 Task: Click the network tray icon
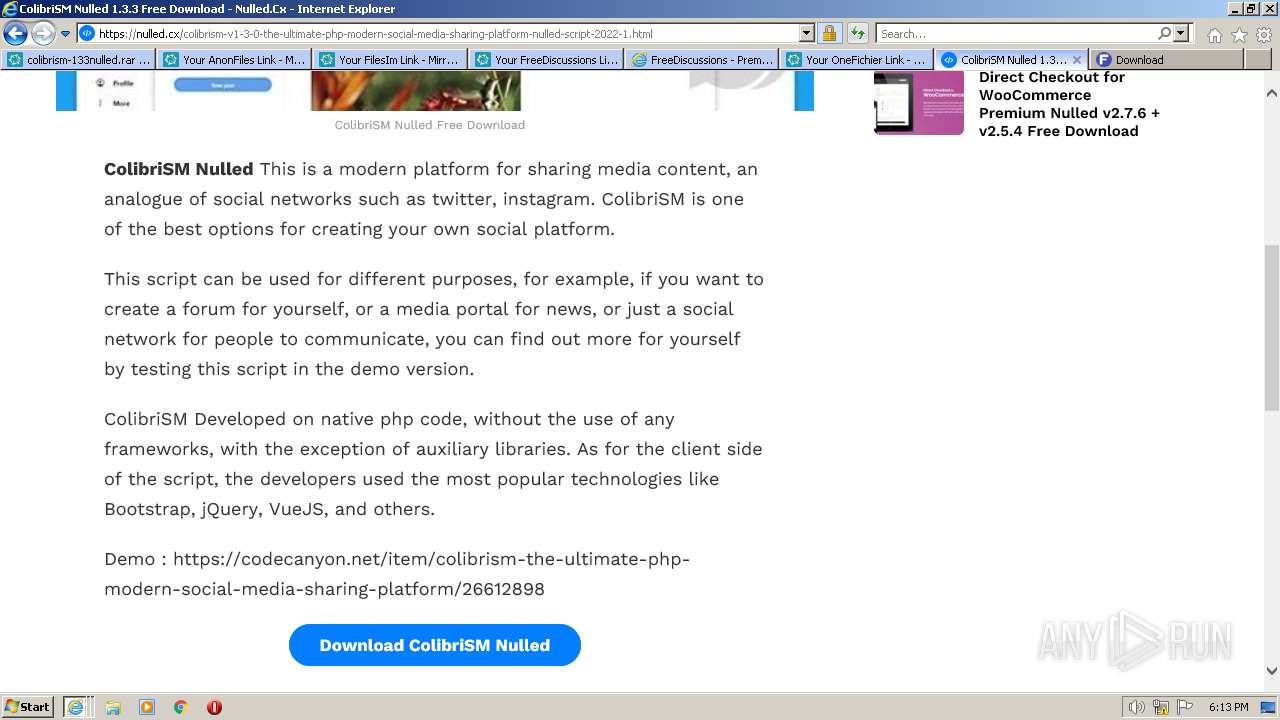point(1160,707)
